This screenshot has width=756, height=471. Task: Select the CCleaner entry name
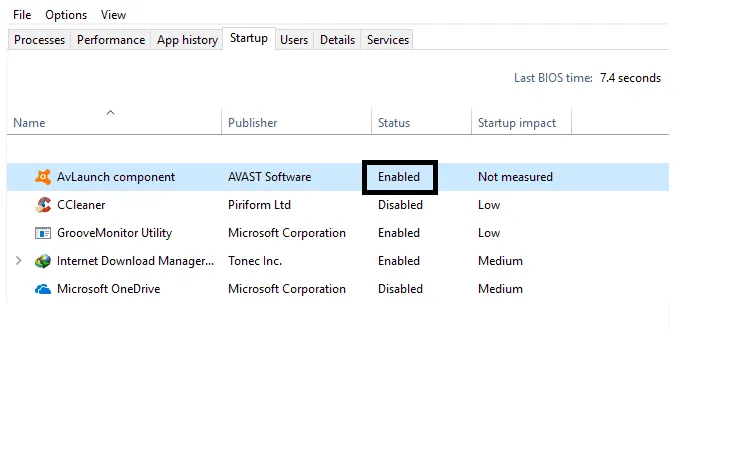pos(81,205)
